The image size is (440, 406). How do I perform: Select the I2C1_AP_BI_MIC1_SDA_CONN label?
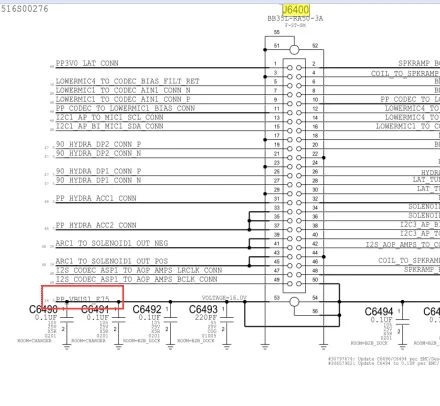tap(109, 126)
